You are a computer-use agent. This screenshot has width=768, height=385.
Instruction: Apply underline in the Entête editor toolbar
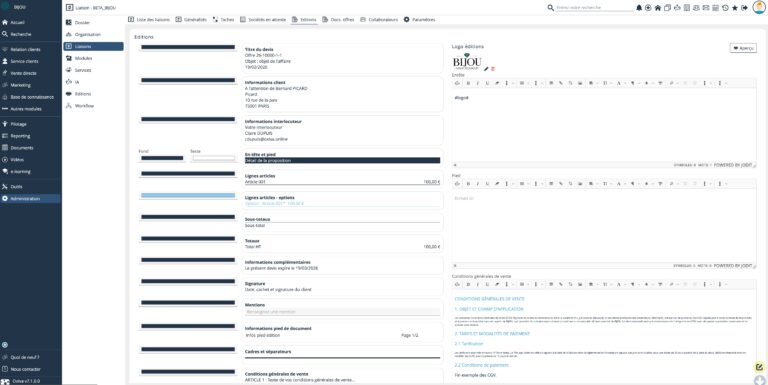487,83
